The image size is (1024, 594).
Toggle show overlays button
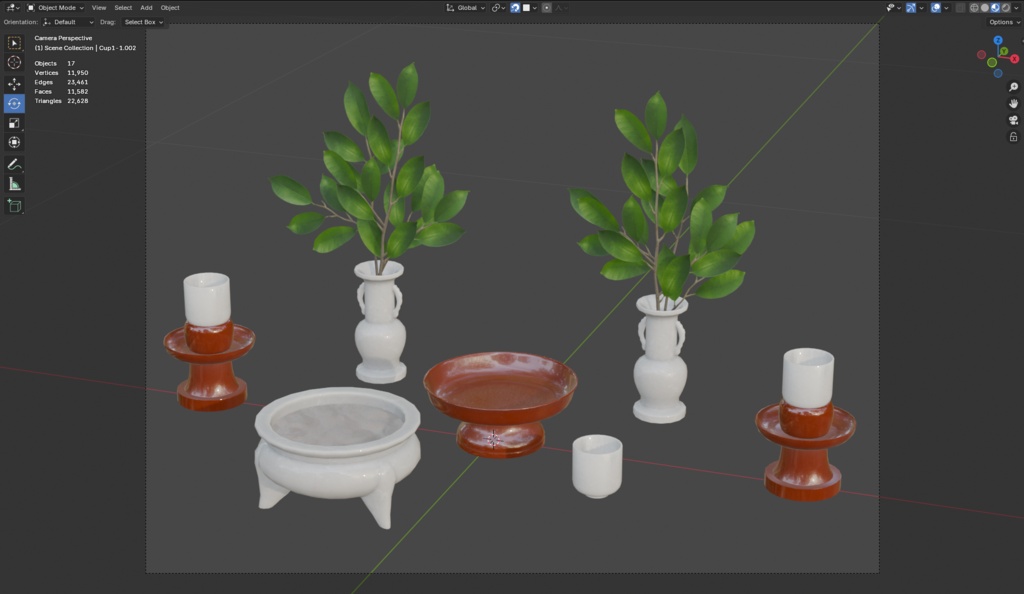936,8
